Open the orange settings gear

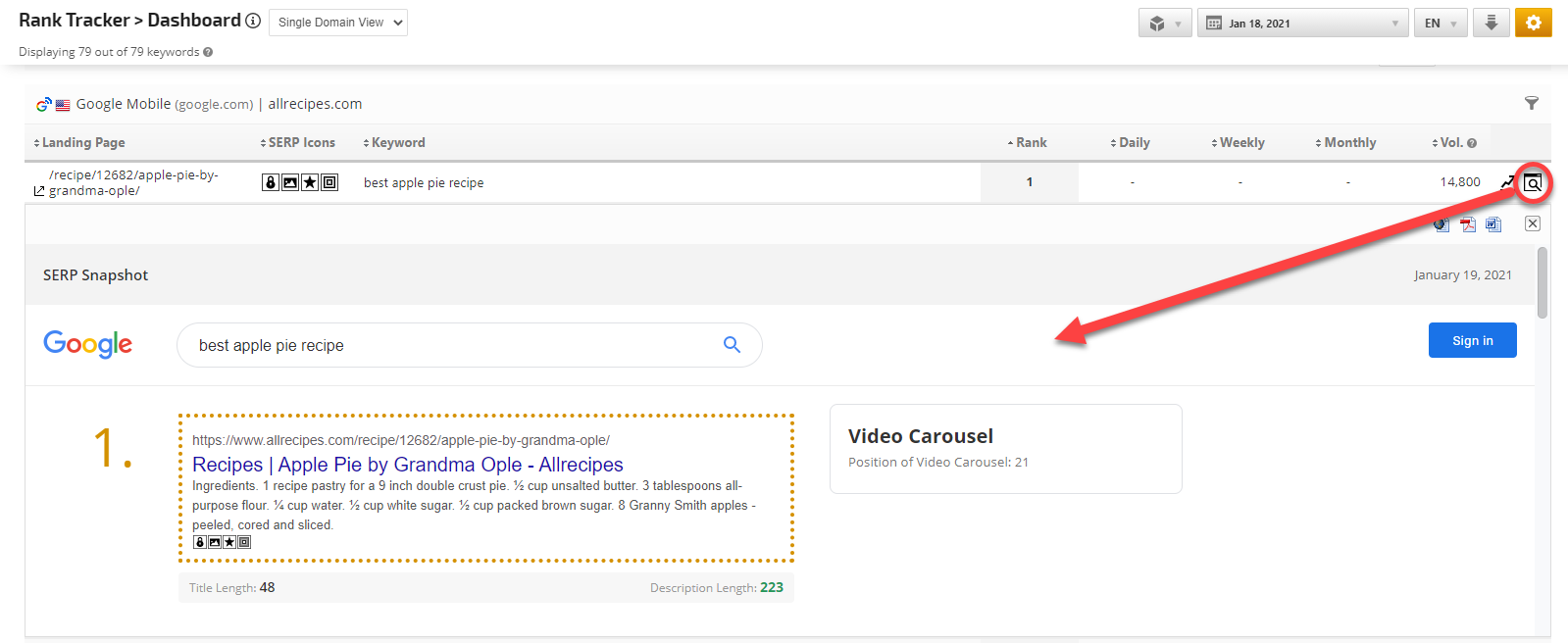click(x=1533, y=23)
